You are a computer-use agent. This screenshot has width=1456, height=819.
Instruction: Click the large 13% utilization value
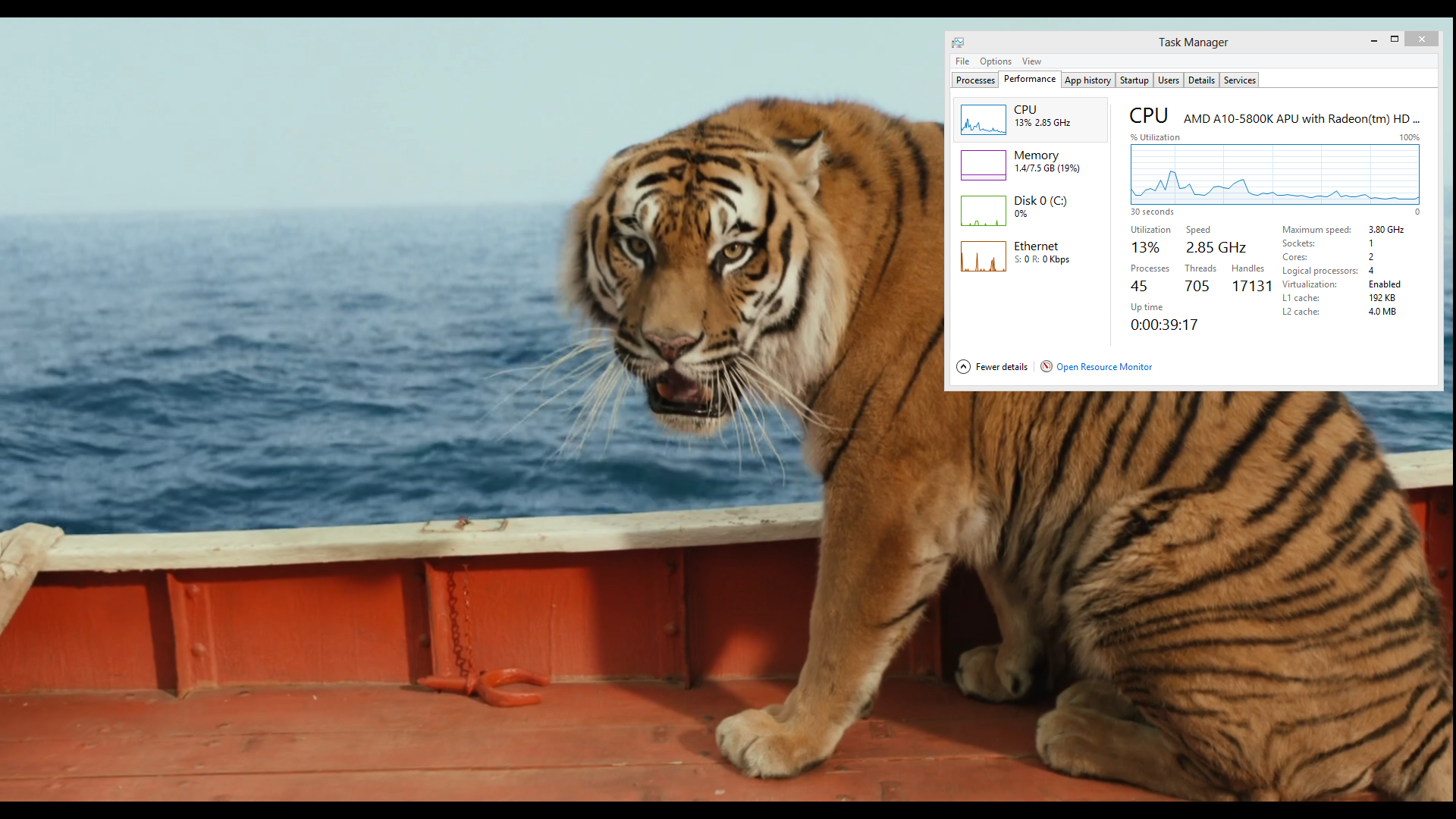(1145, 248)
